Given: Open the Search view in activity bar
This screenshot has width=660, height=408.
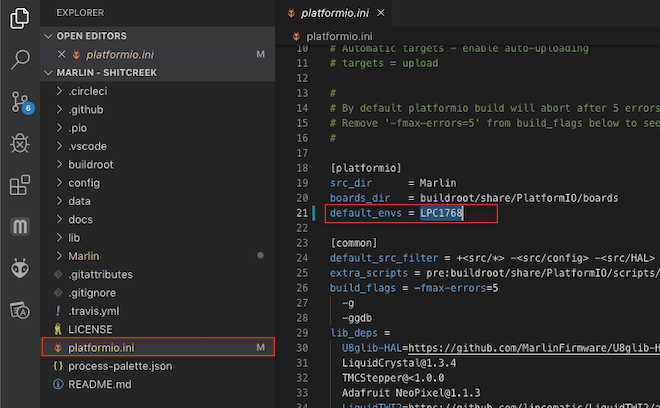Looking at the screenshot, I should pos(20,59).
